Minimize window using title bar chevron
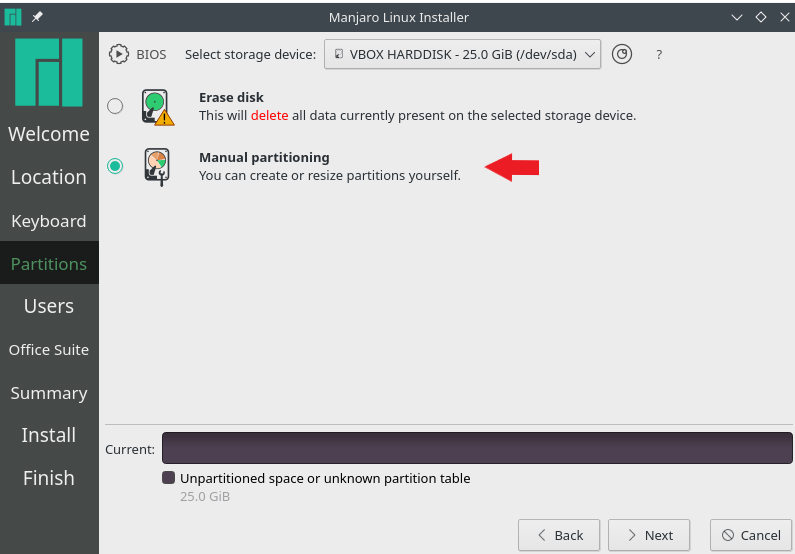Image resolution: width=795 pixels, height=554 pixels. coord(737,17)
